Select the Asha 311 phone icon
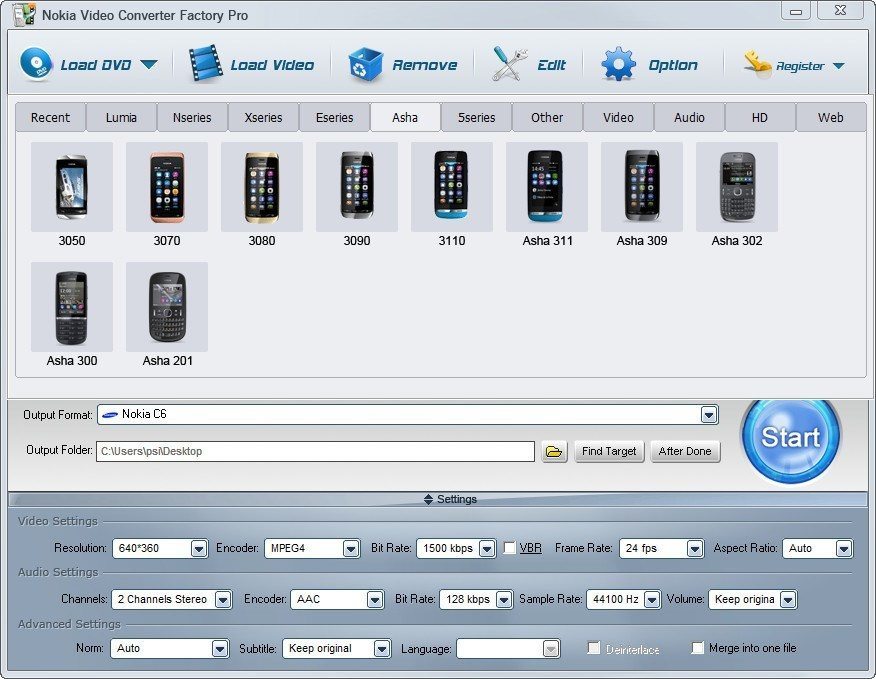 point(546,190)
